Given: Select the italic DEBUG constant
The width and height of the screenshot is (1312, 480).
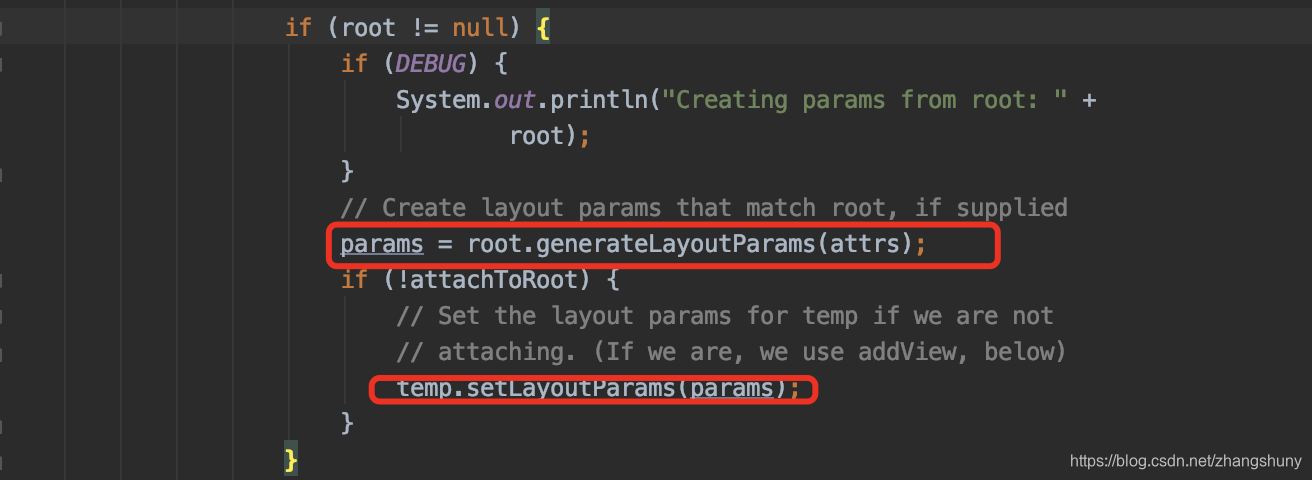Looking at the screenshot, I should click(x=430, y=64).
